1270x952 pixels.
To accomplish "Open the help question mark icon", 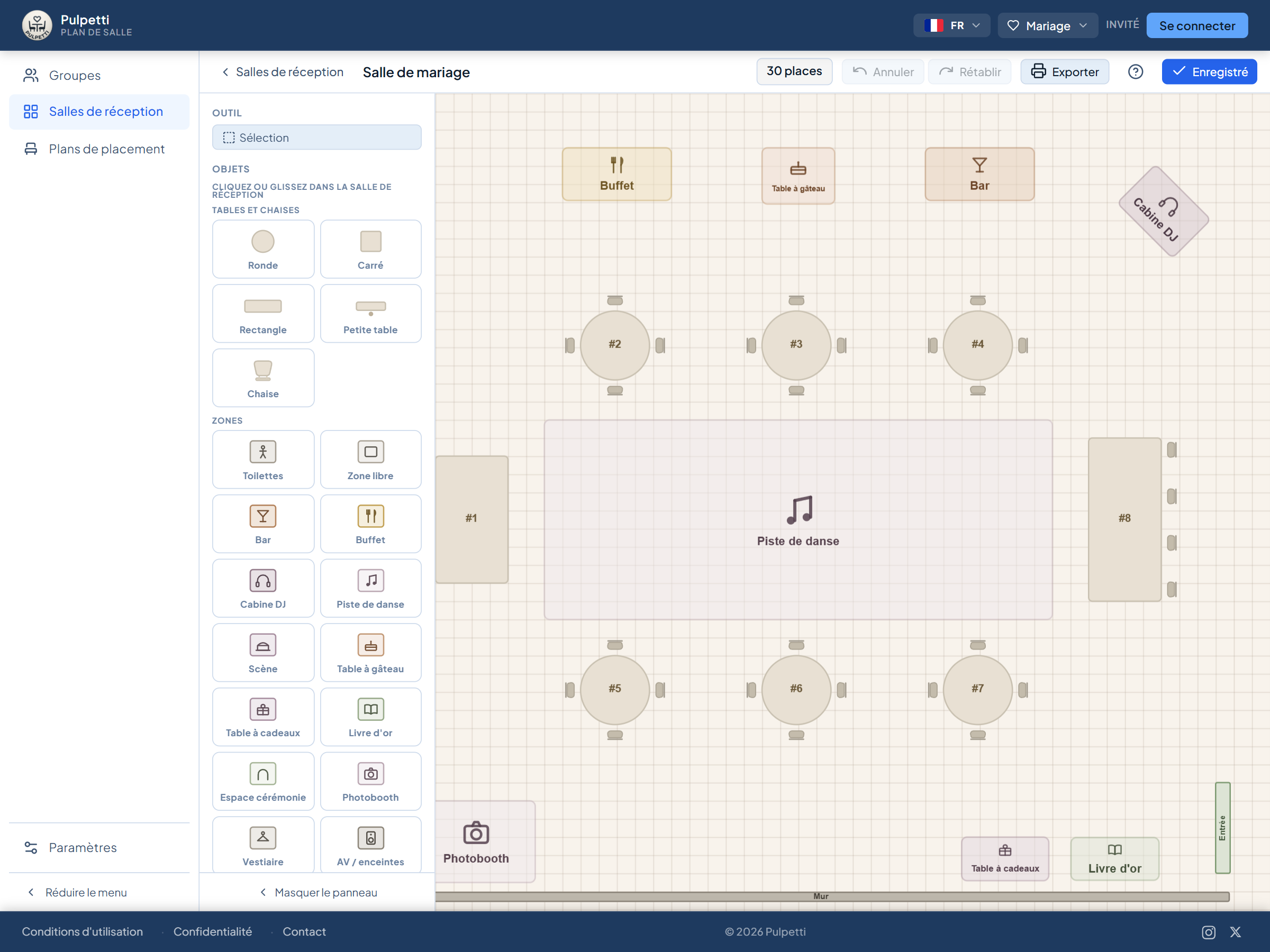I will (1135, 72).
